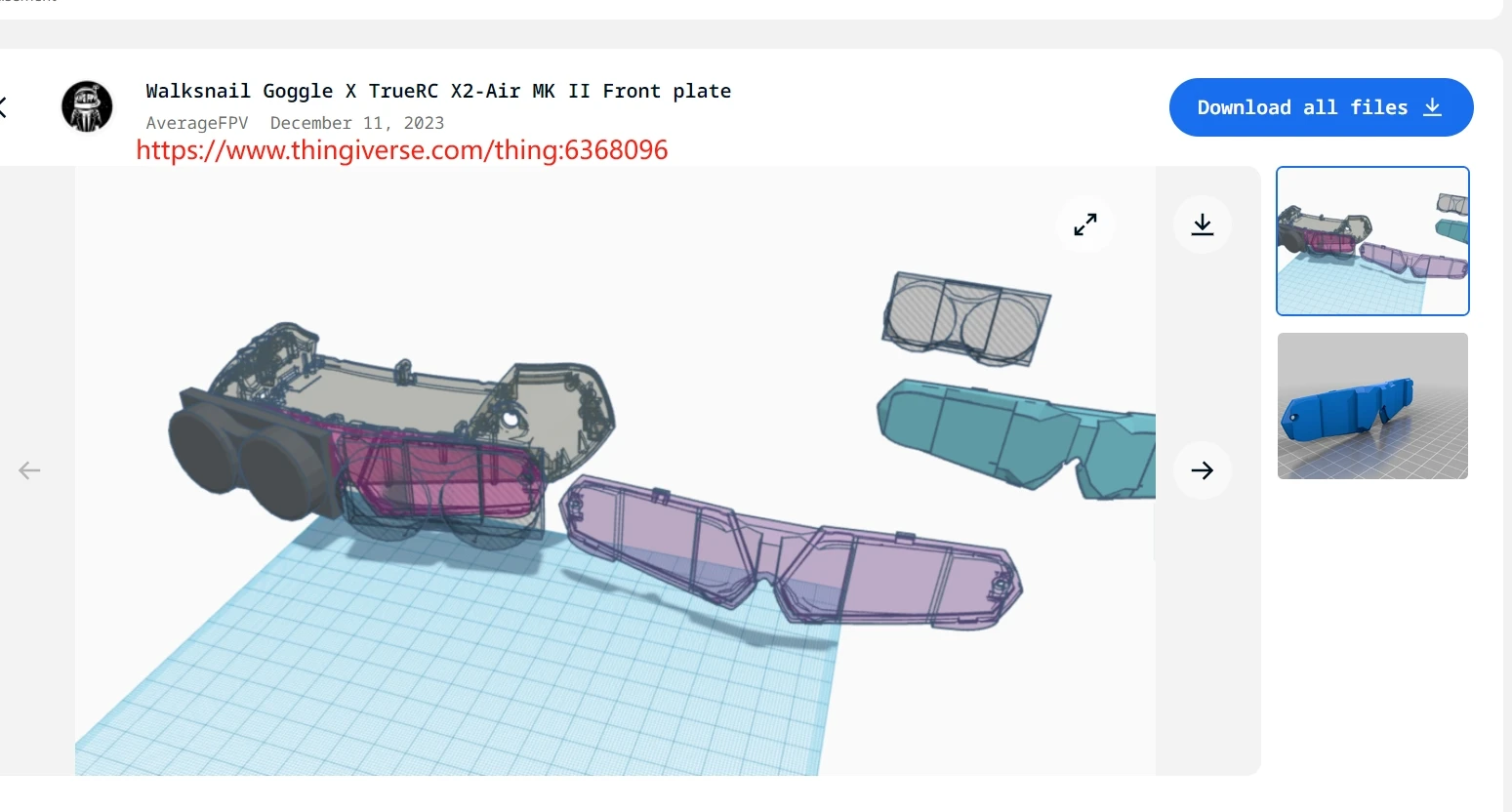Select the blue rendered model thumbnail
The width and height of the screenshot is (1512, 812).
[1372, 406]
